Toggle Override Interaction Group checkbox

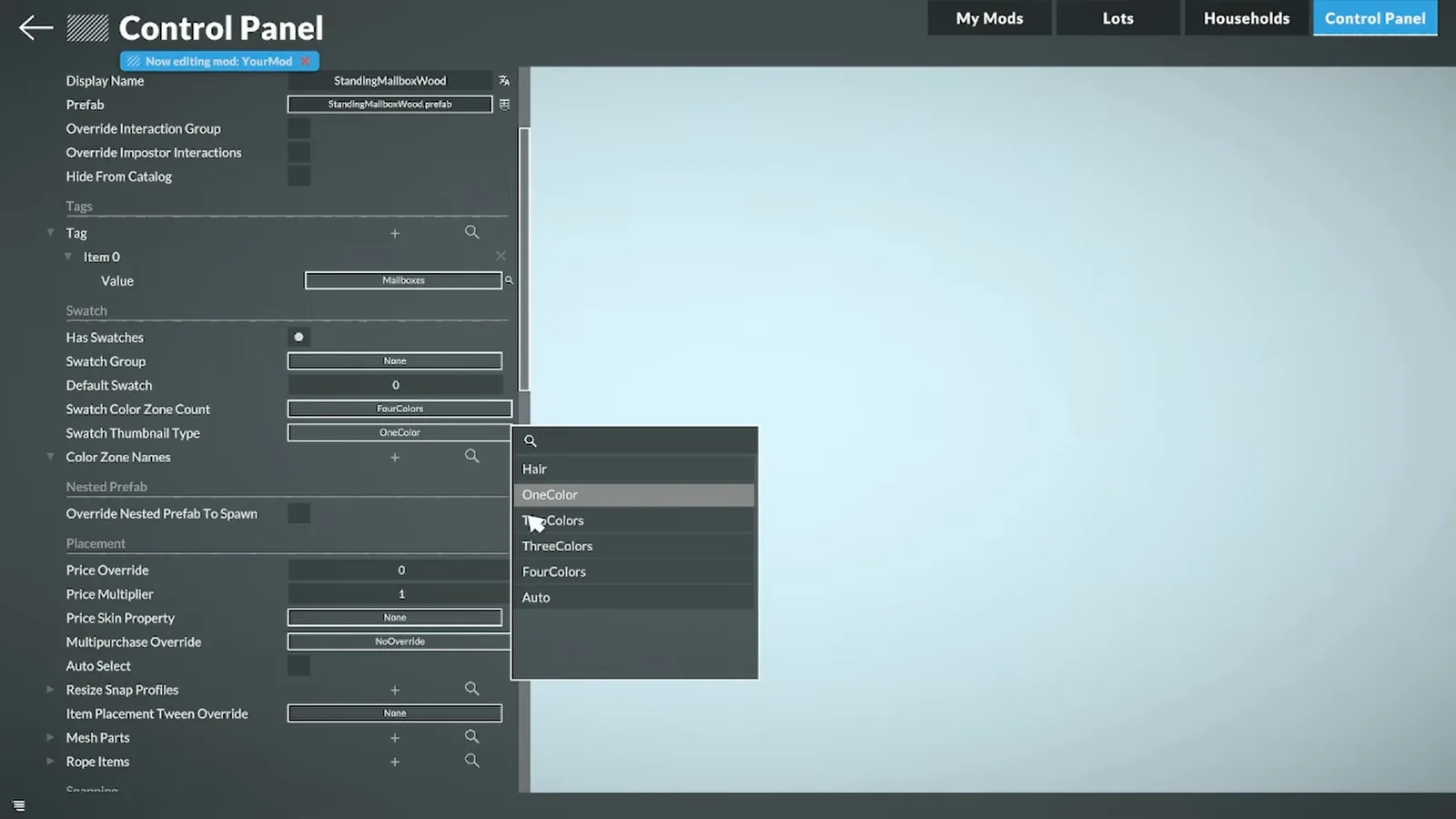click(298, 128)
